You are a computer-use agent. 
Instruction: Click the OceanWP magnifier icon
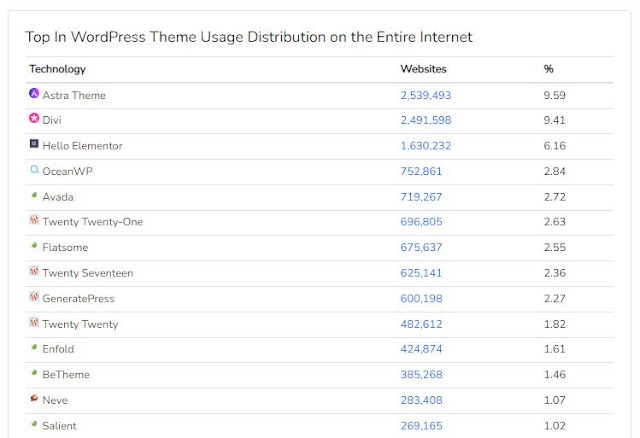pos(34,170)
